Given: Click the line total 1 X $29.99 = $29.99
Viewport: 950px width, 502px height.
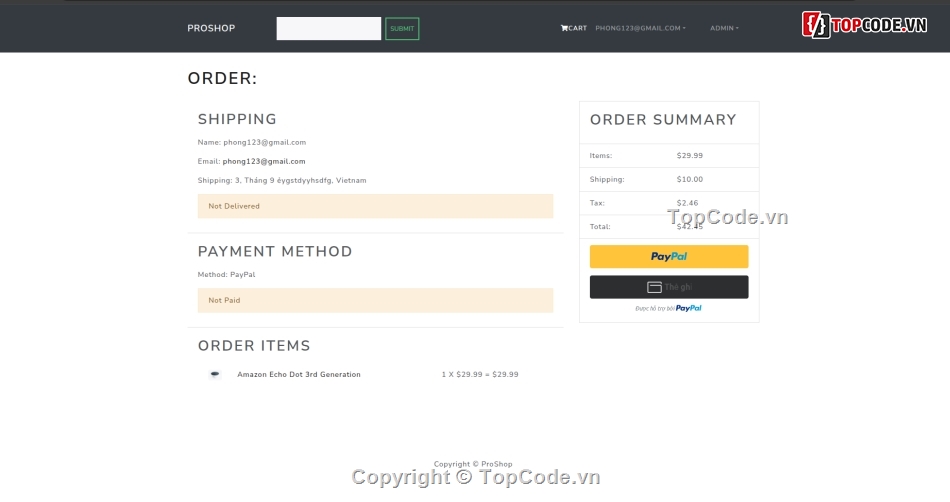Looking at the screenshot, I should tap(480, 374).
